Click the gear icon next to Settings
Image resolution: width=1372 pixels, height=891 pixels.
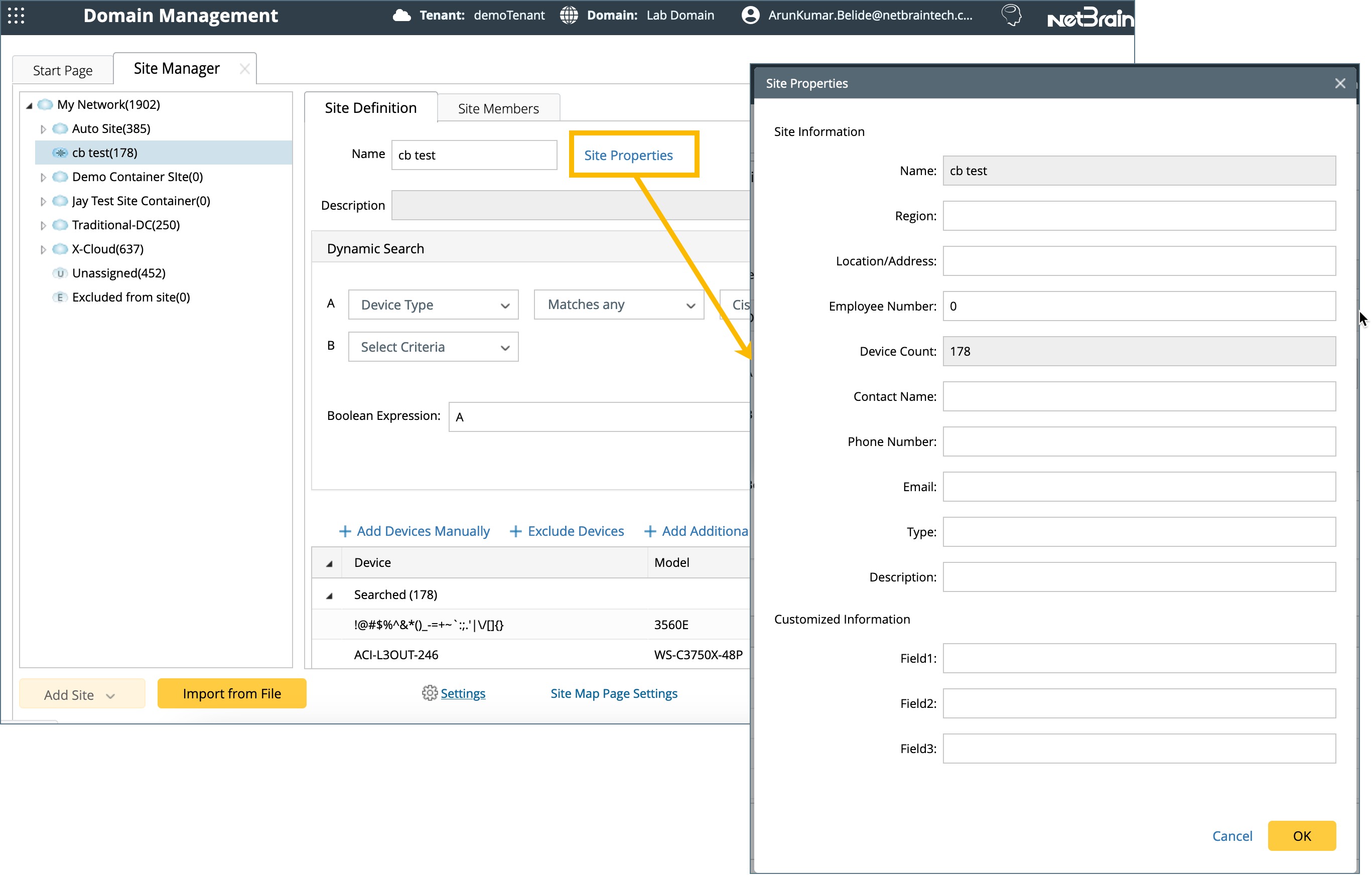(x=430, y=693)
